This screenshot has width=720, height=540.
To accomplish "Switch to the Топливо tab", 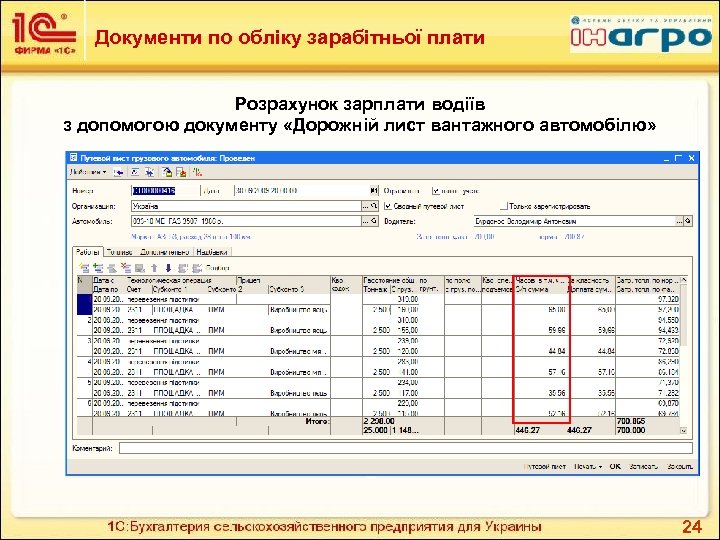I will (119, 252).
